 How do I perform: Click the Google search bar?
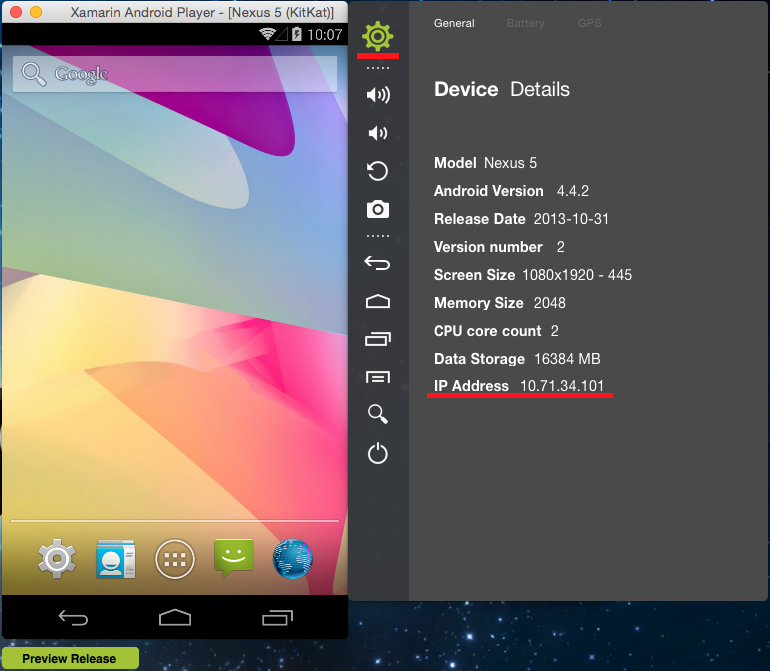[175, 74]
